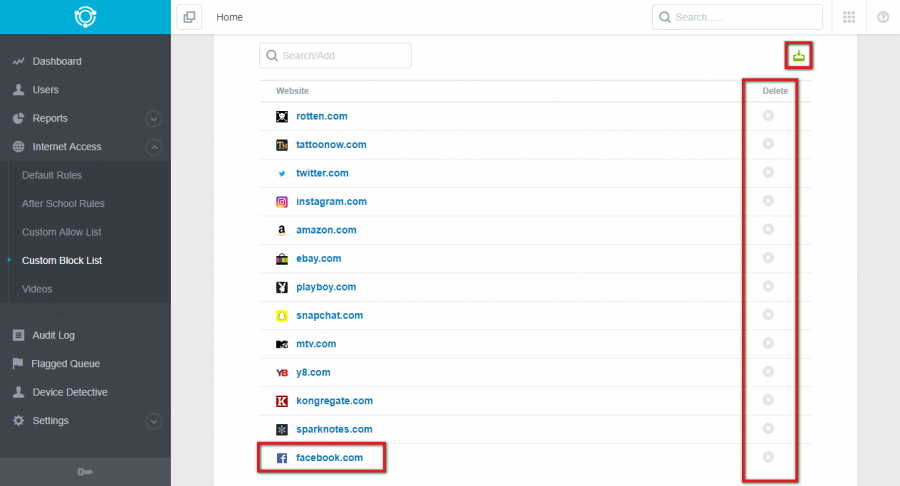
Task: Open the kongregate.com link
Action: click(x=335, y=401)
